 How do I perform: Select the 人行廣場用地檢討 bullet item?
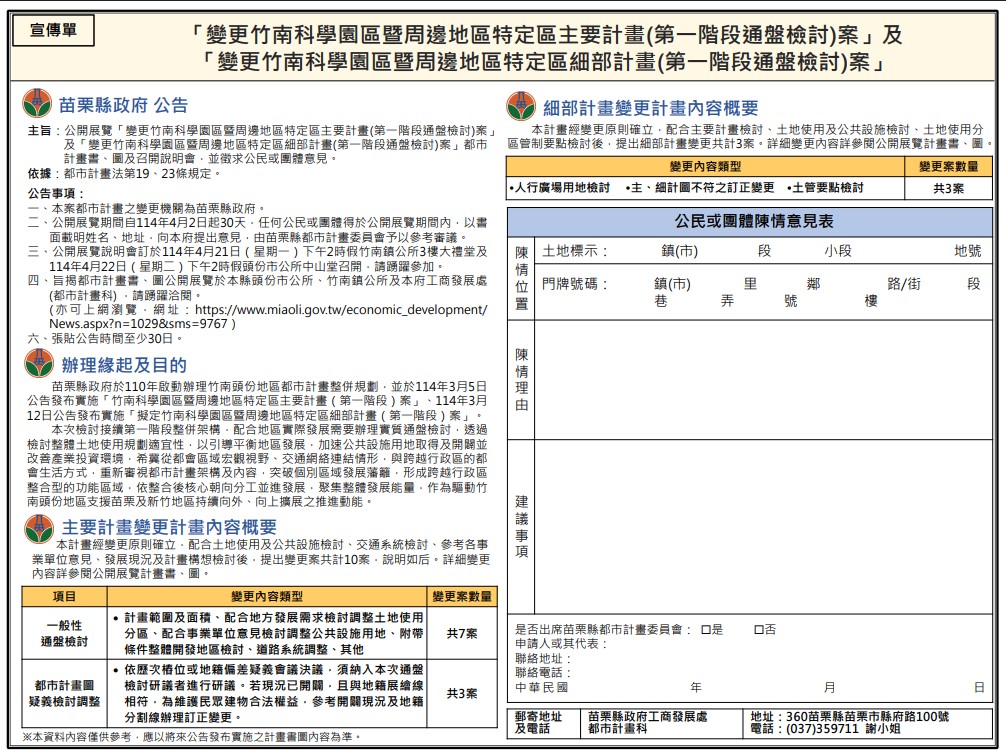[559, 188]
